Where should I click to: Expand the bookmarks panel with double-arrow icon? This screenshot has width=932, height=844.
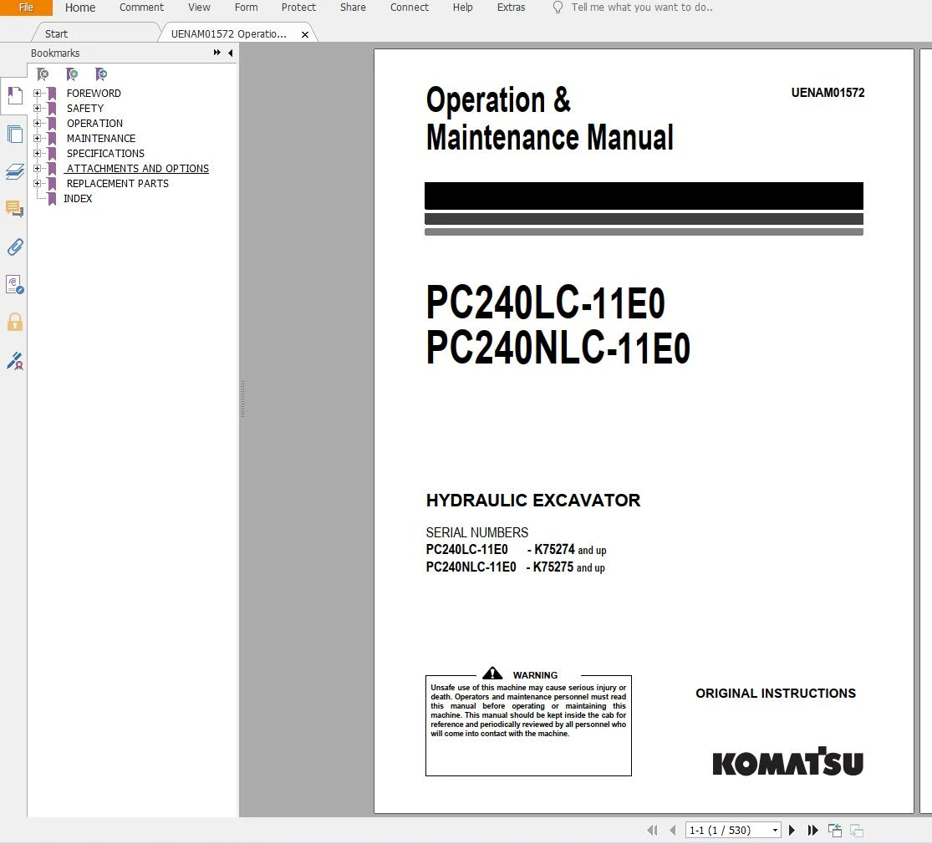tap(217, 53)
